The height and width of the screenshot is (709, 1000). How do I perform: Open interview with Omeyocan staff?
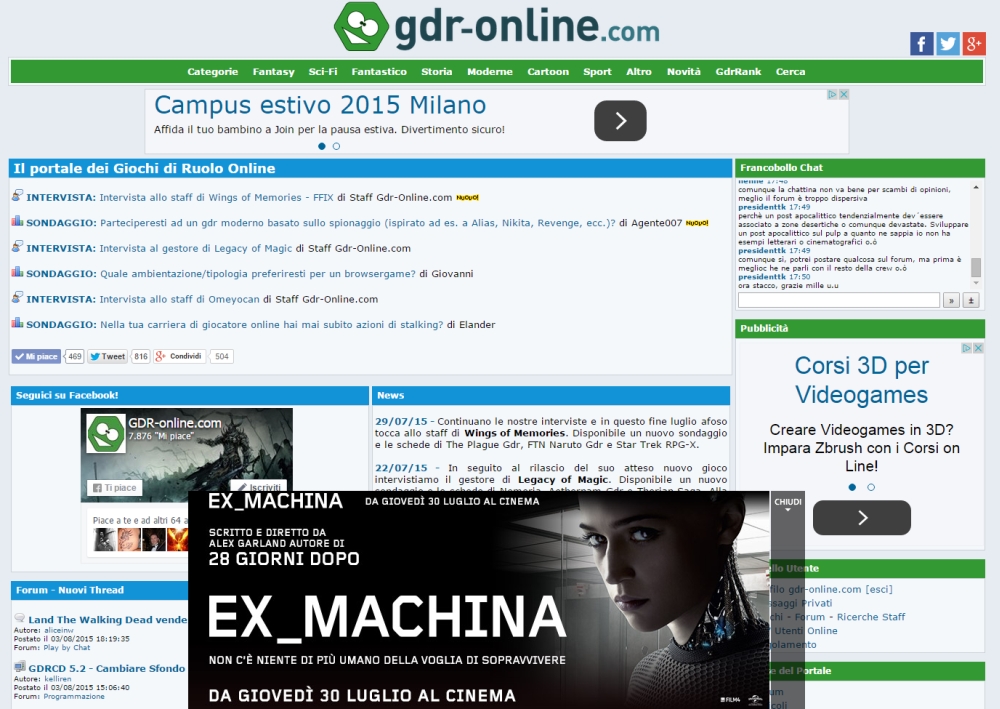[x=179, y=300]
